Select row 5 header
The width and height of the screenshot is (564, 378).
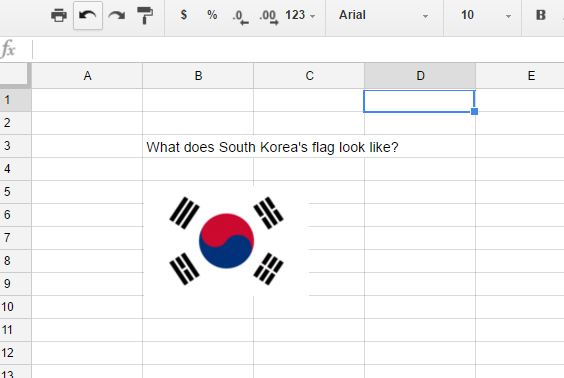pos(15,192)
